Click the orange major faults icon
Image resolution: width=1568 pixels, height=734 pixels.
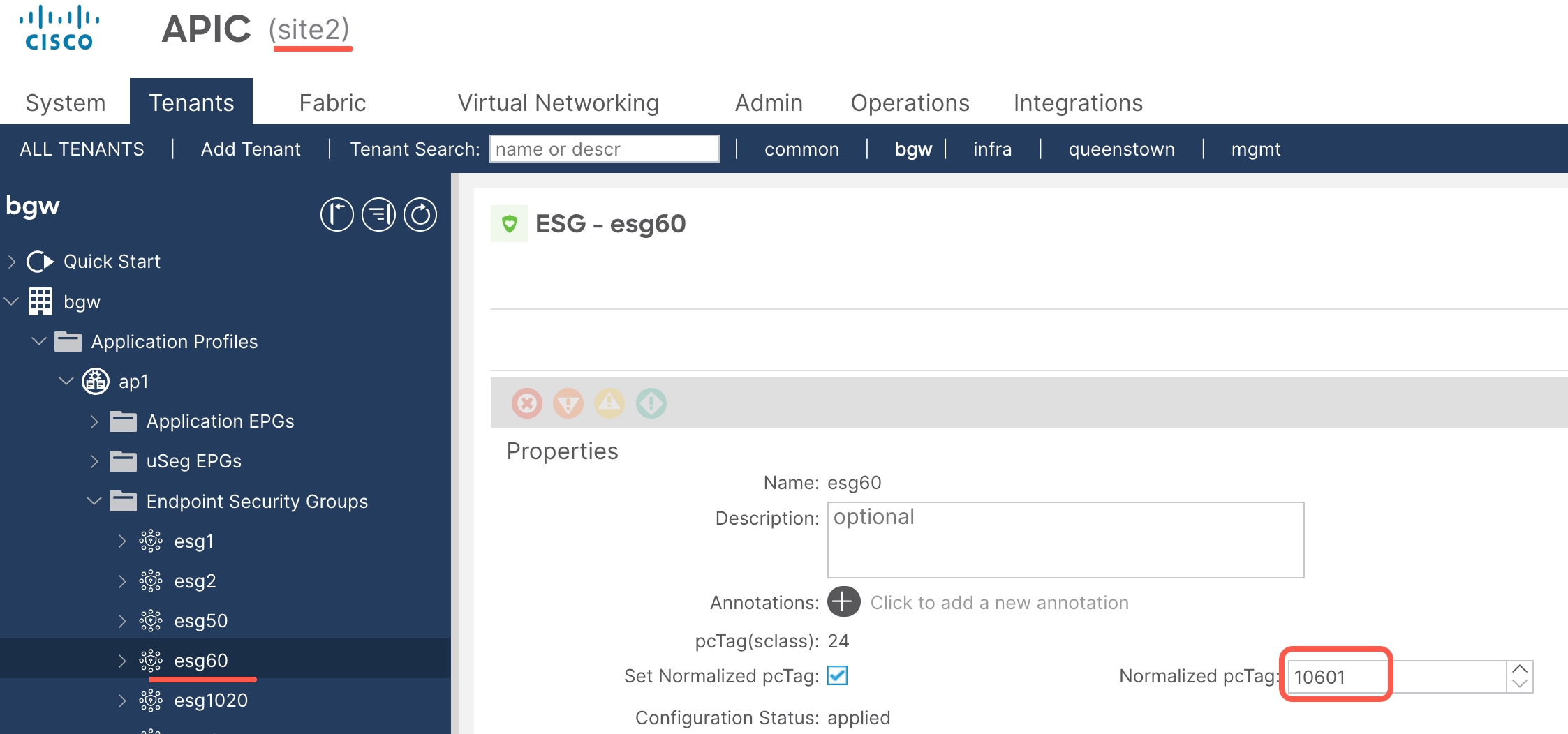(x=568, y=403)
